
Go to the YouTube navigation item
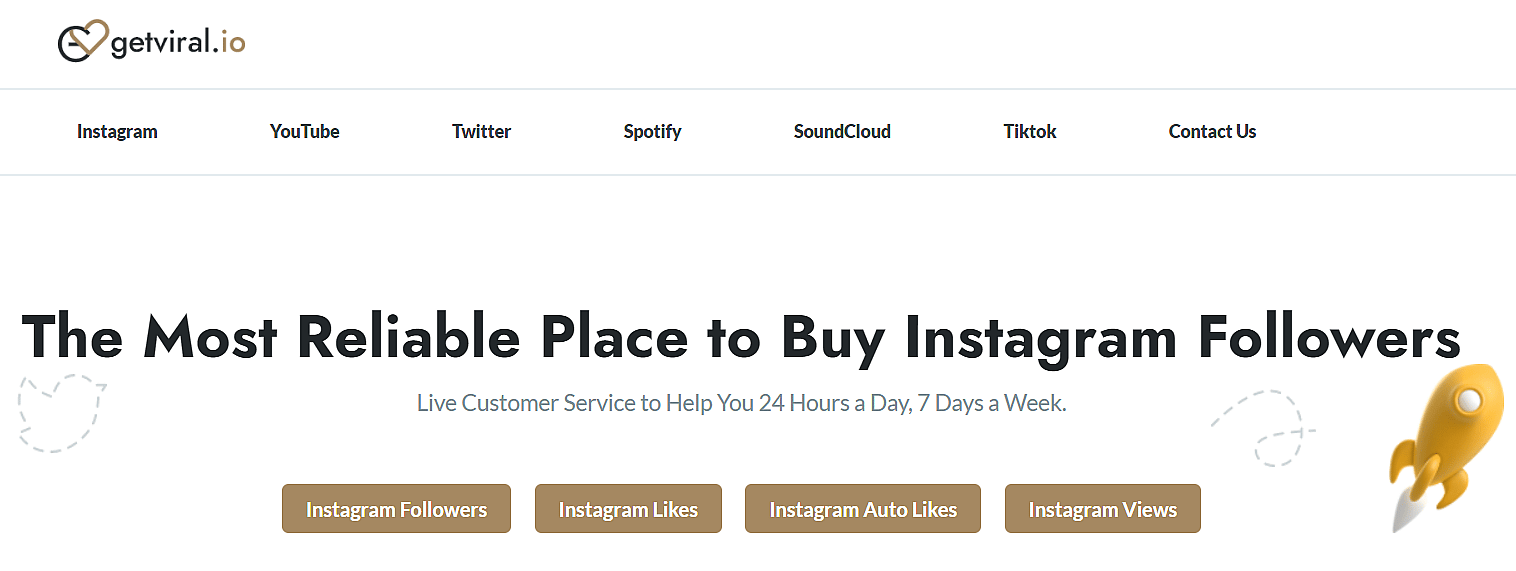coord(304,132)
